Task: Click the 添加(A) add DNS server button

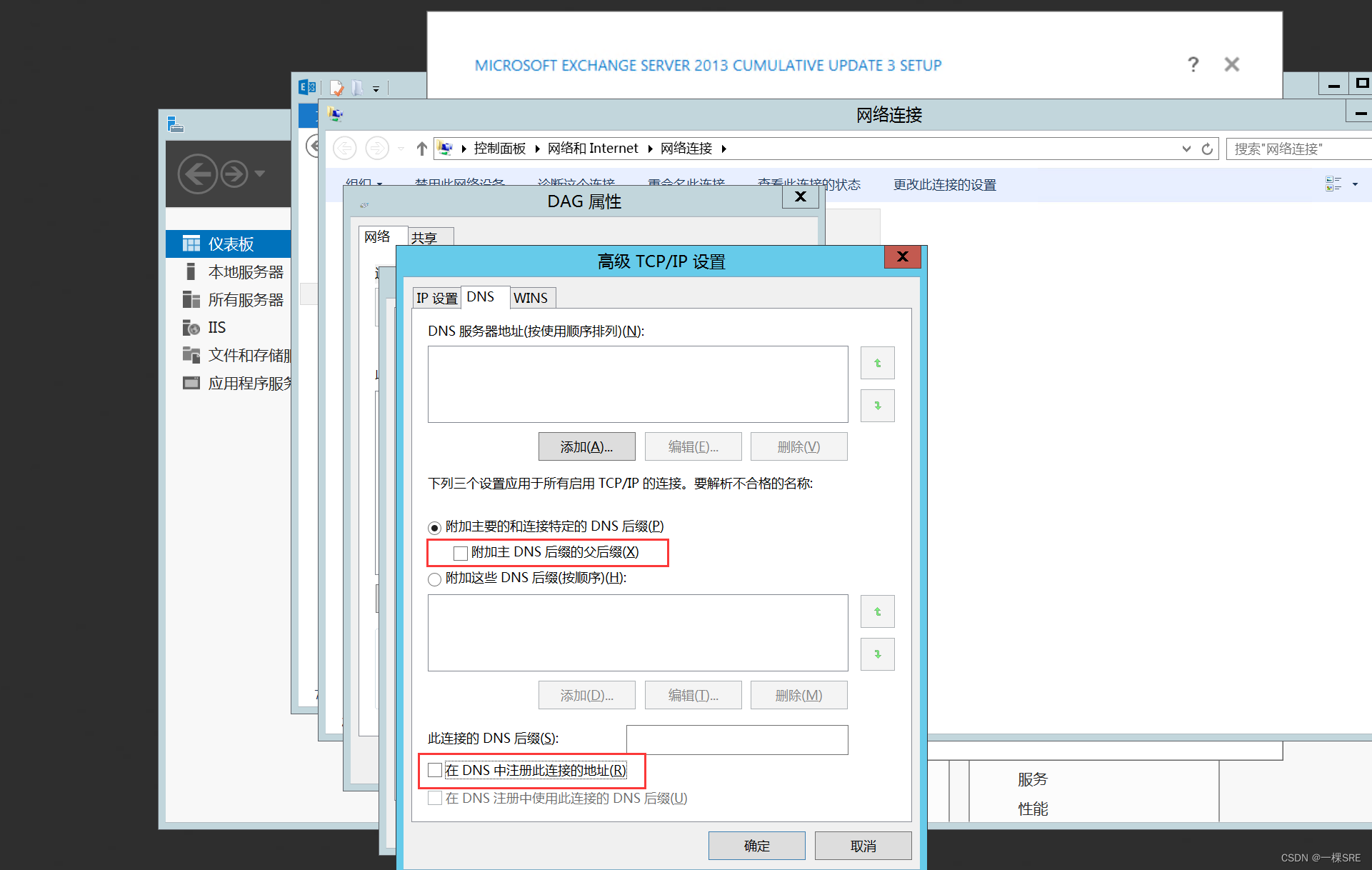Action: coord(586,446)
